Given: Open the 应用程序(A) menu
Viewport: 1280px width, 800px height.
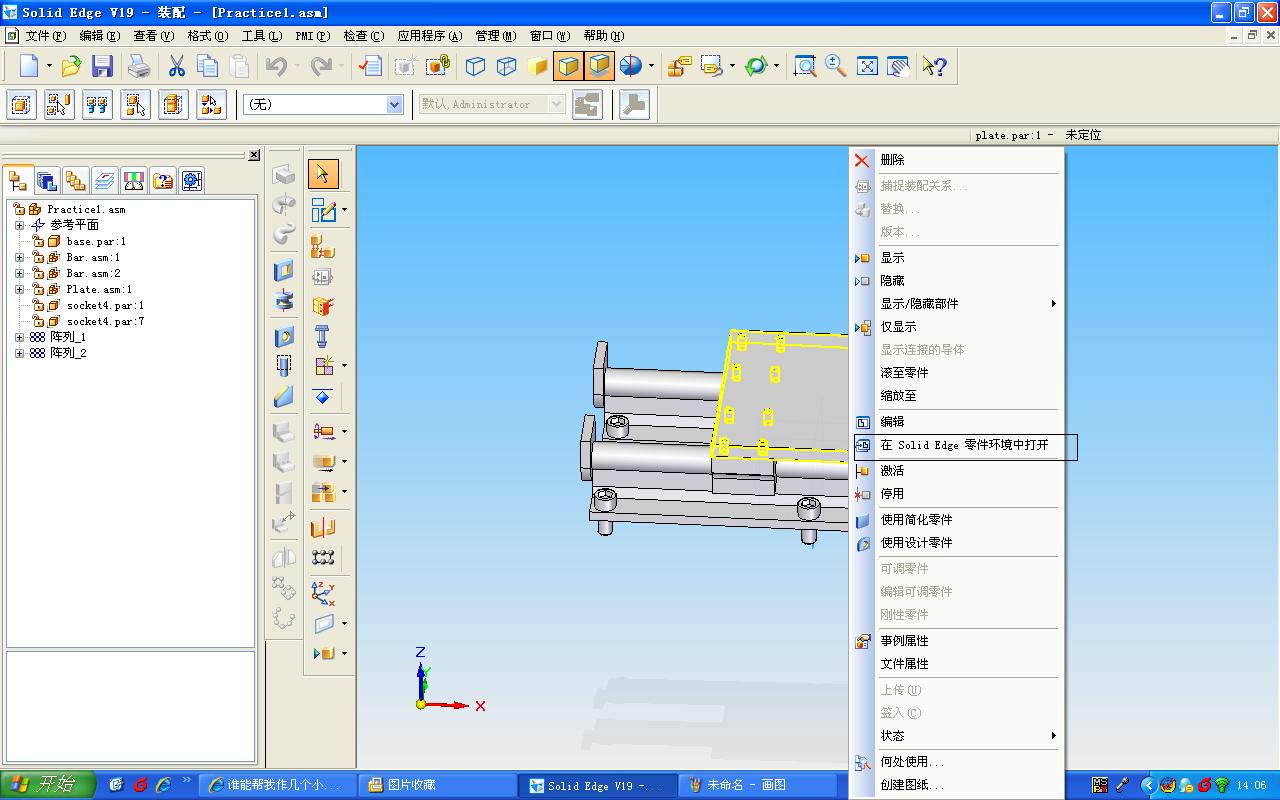Looking at the screenshot, I should click(430, 36).
